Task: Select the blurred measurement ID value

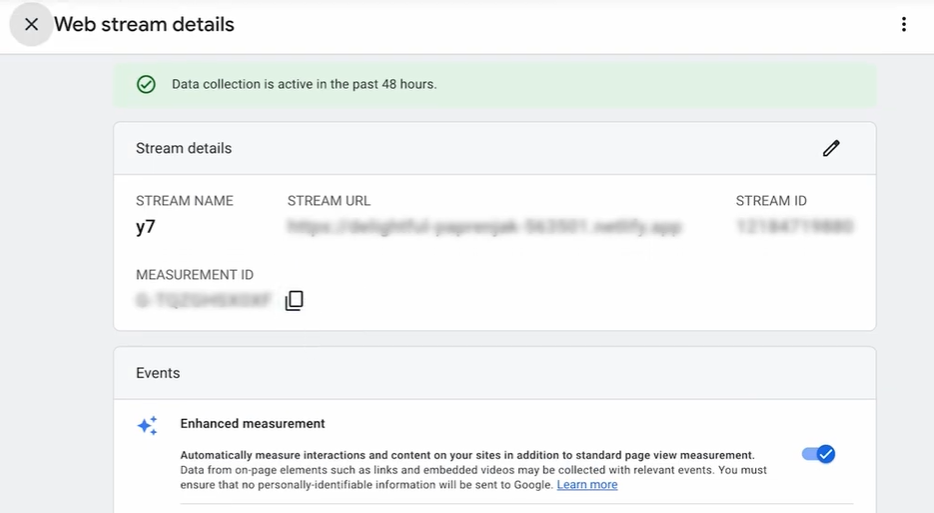Action: pos(203,300)
